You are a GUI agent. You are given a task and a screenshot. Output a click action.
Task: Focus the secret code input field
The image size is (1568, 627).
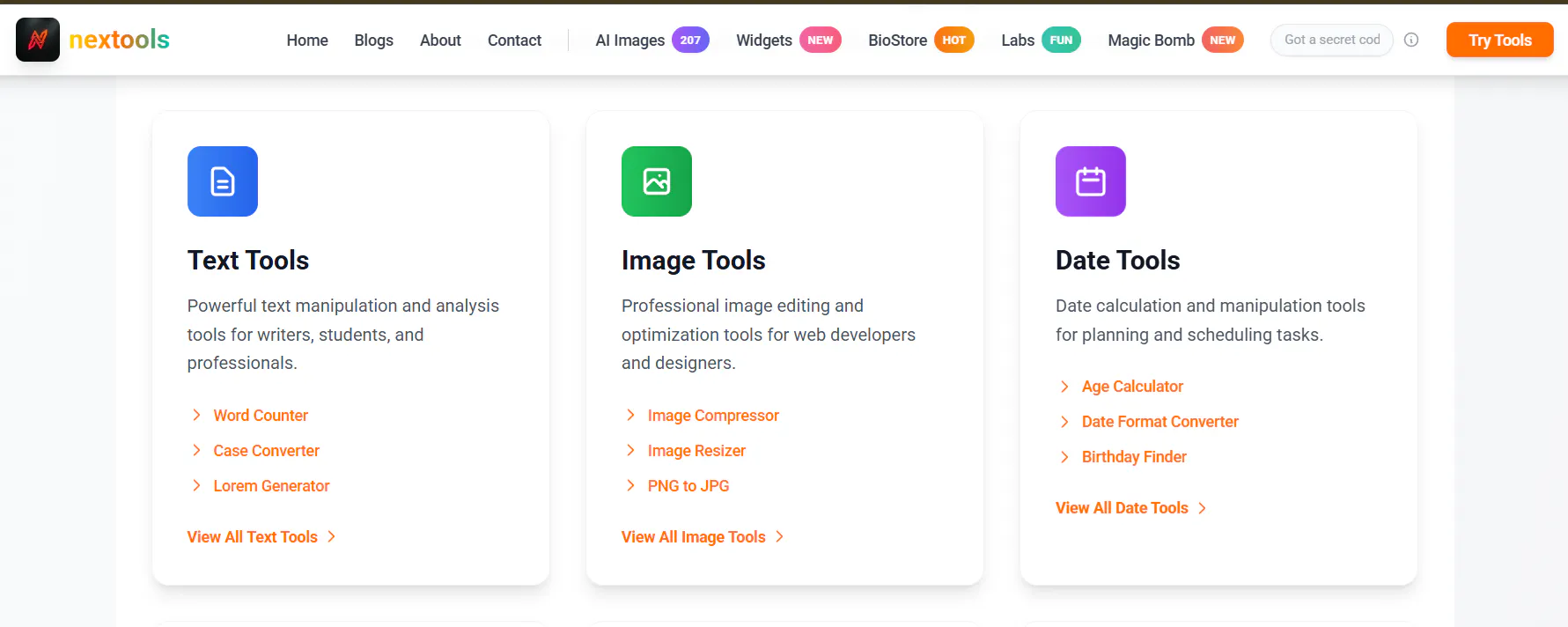tap(1332, 40)
